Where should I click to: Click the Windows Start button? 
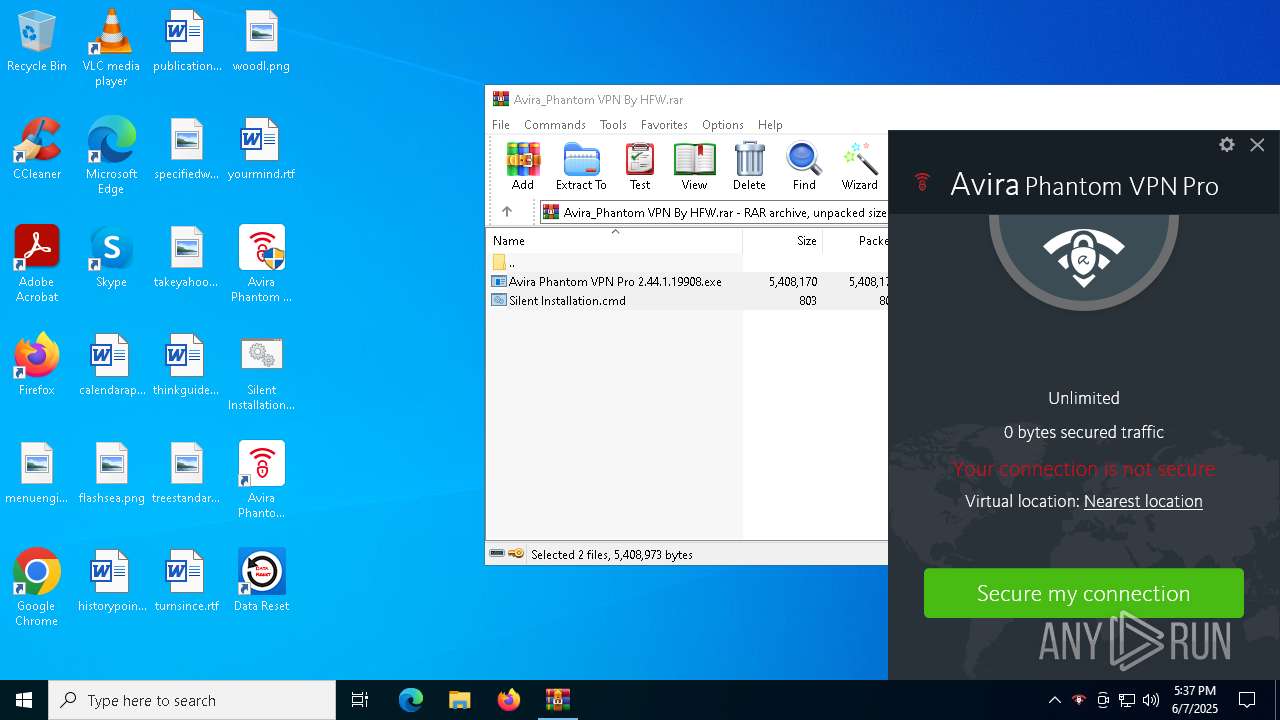(24, 700)
